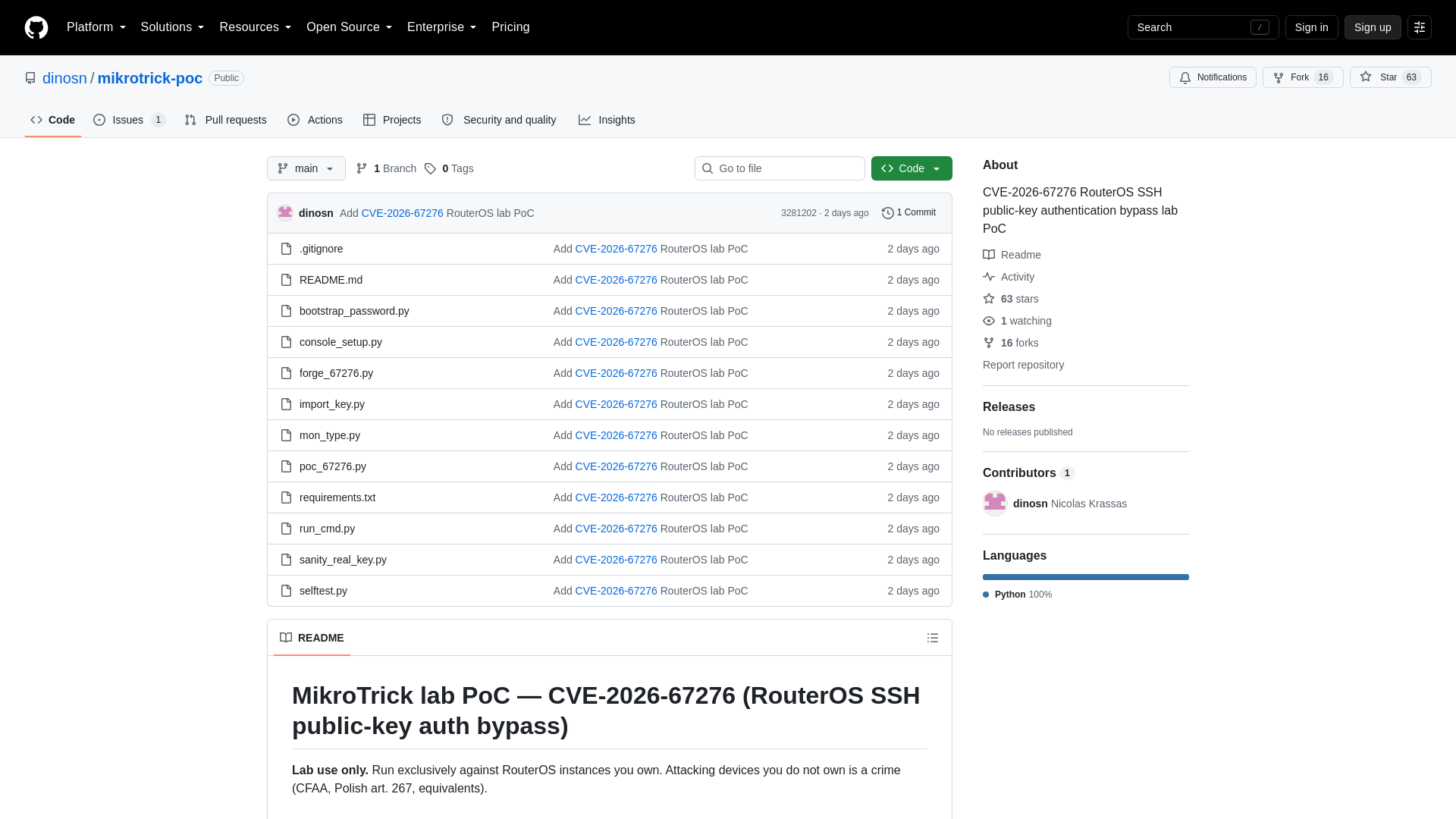Expand the Open Source menu
This screenshot has width=1456, height=819.
[349, 27]
